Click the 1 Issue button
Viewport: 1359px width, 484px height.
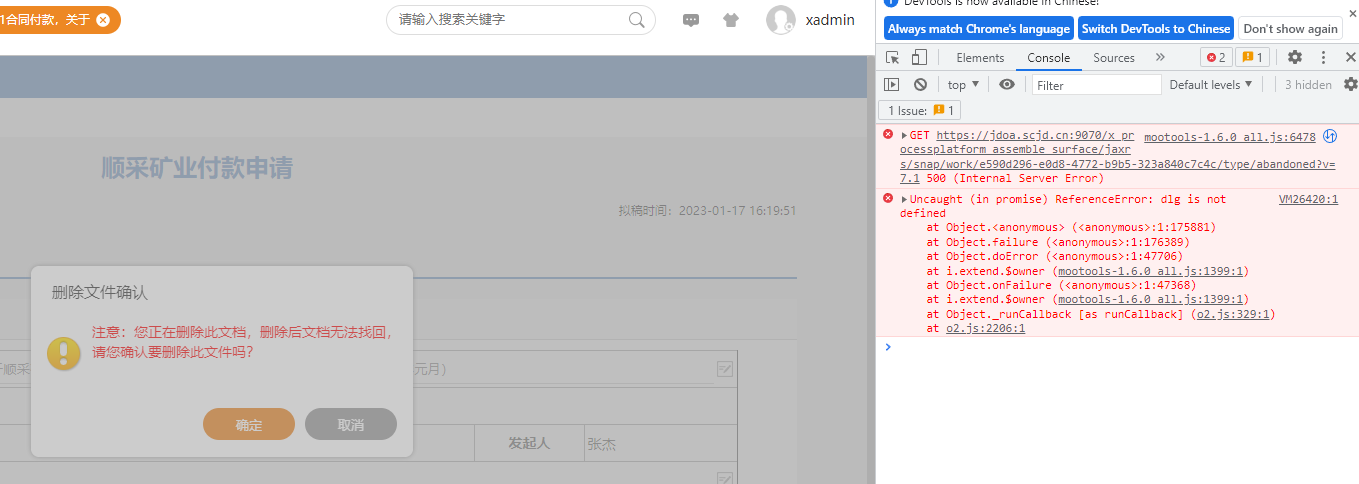[919, 110]
